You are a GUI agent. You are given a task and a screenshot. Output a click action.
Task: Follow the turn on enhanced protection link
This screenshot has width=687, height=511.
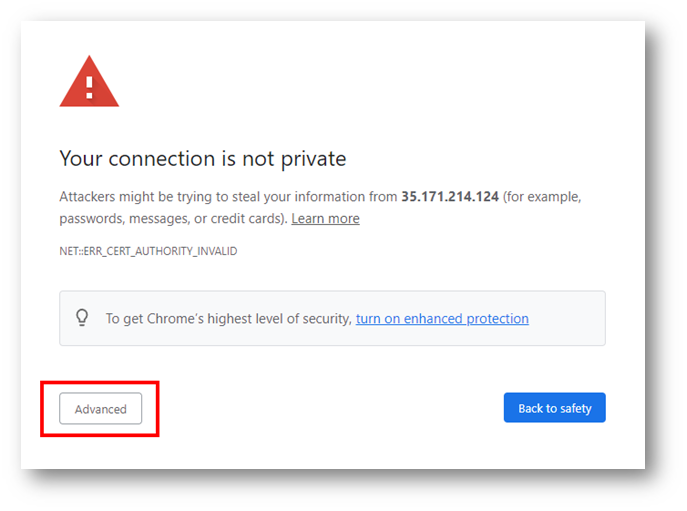click(442, 319)
